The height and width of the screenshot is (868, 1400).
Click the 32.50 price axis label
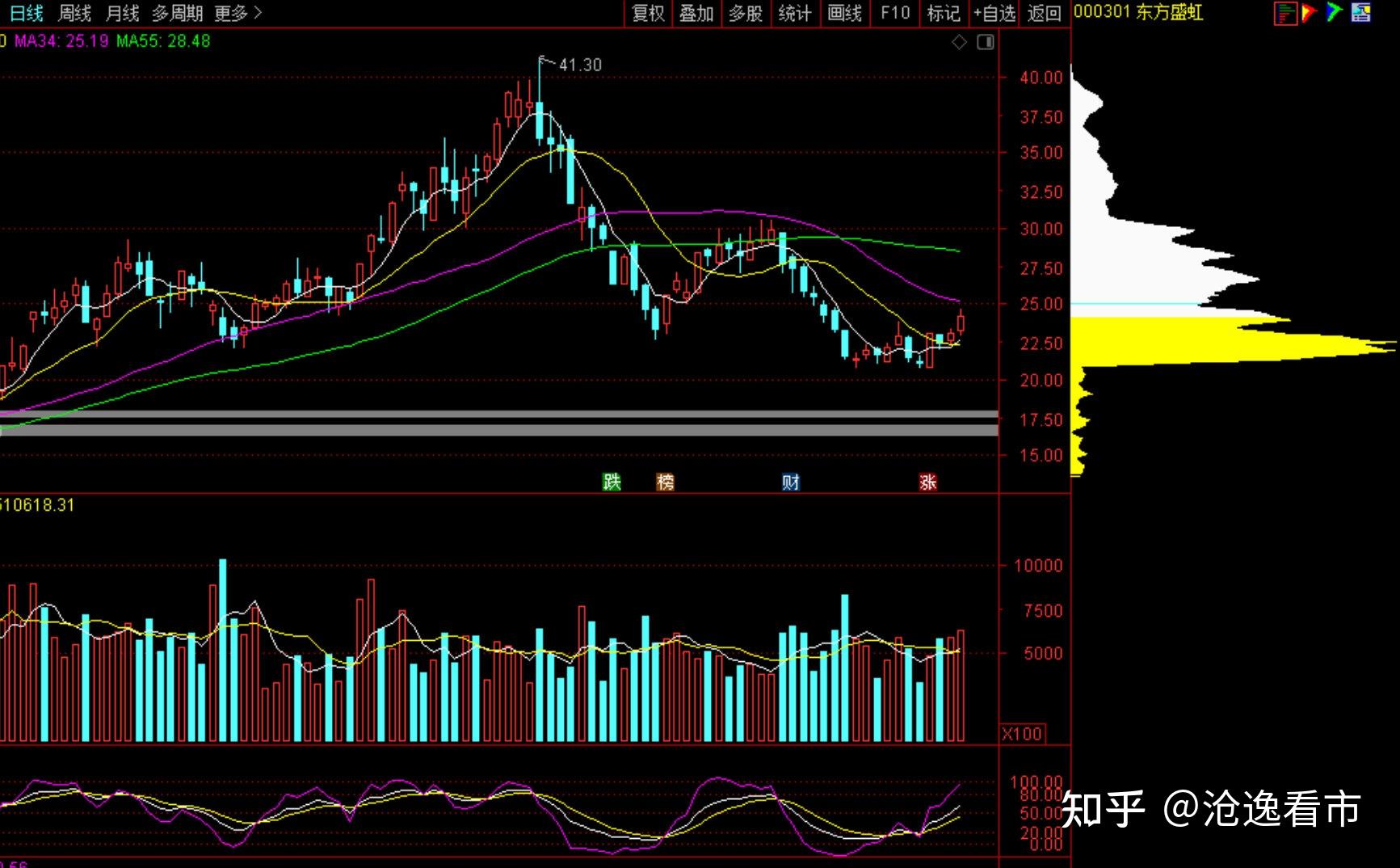(1041, 192)
